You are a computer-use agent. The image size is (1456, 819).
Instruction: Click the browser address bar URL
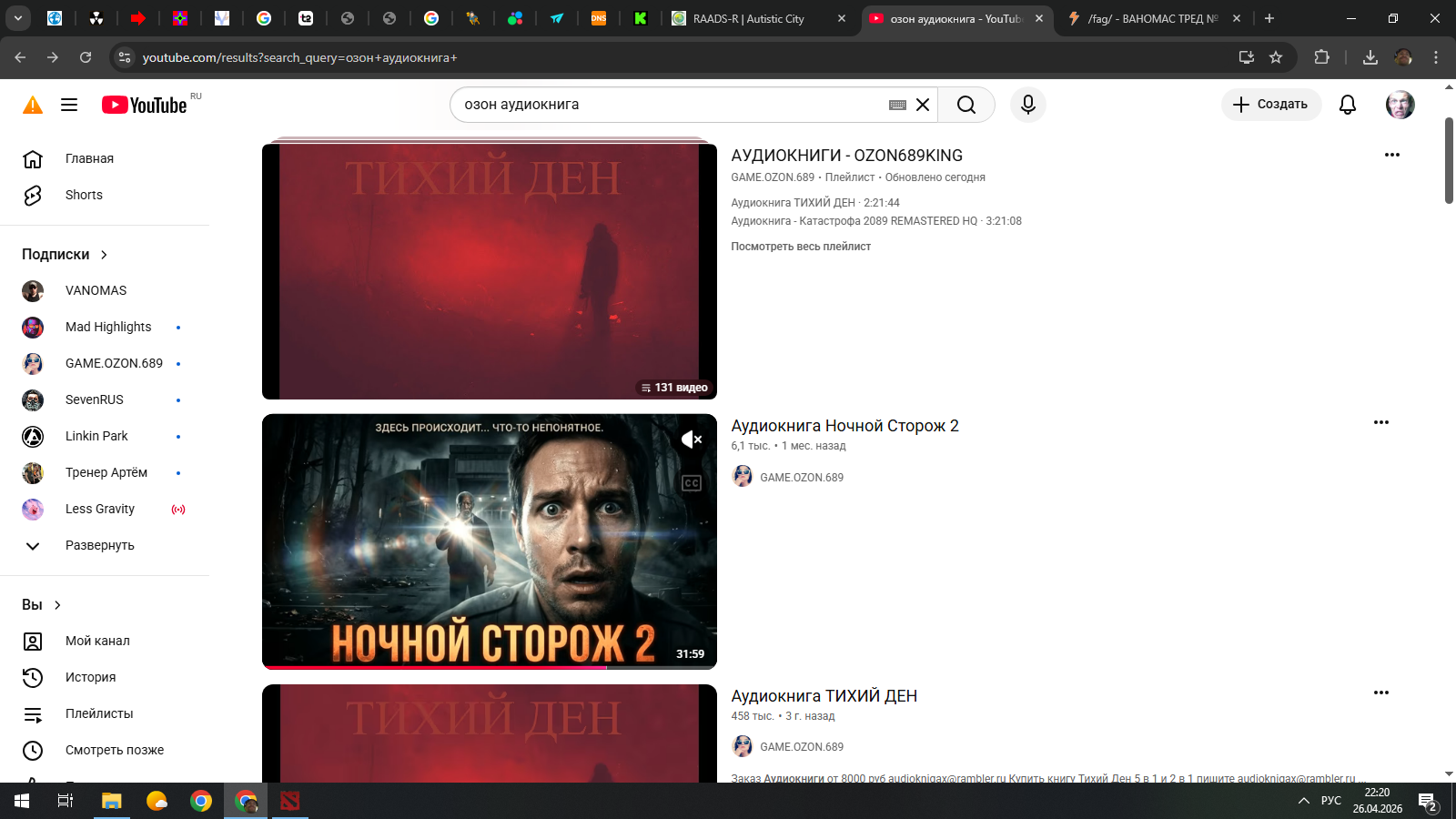(300, 57)
